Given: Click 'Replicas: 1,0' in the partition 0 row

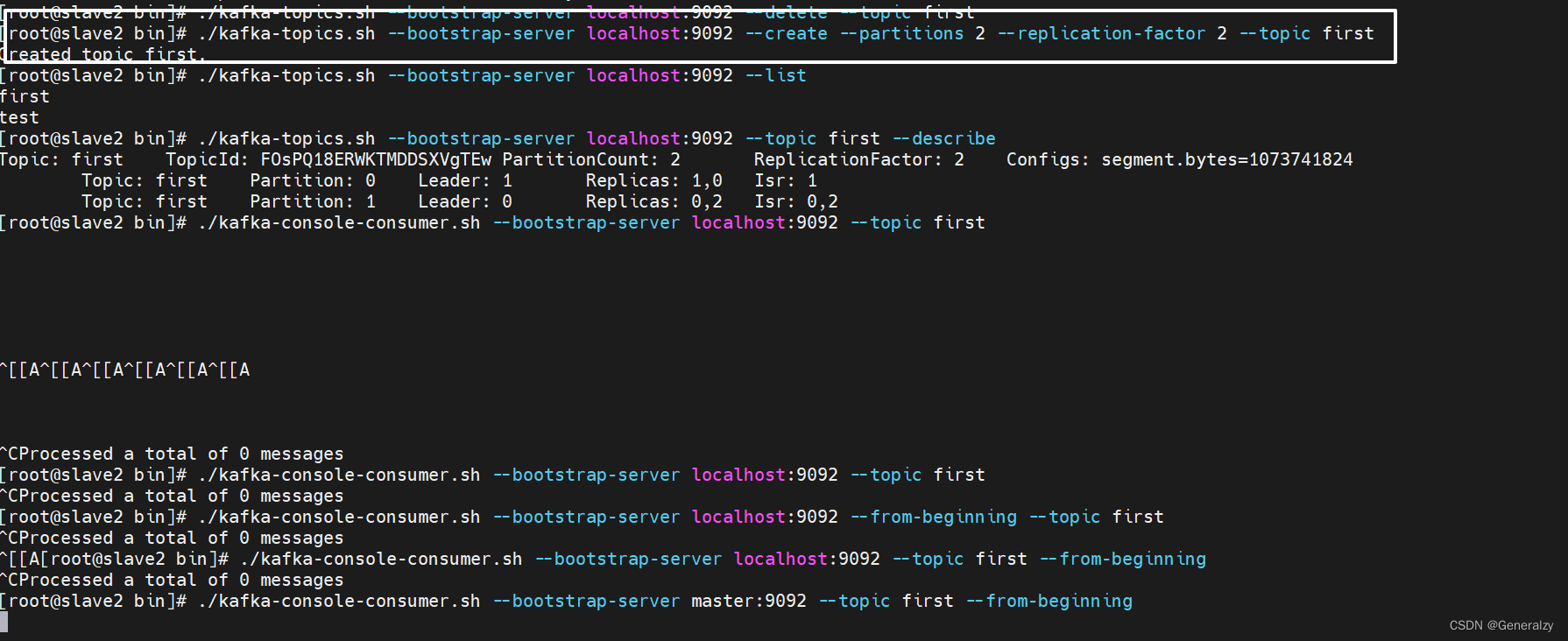Looking at the screenshot, I should click(653, 181).
